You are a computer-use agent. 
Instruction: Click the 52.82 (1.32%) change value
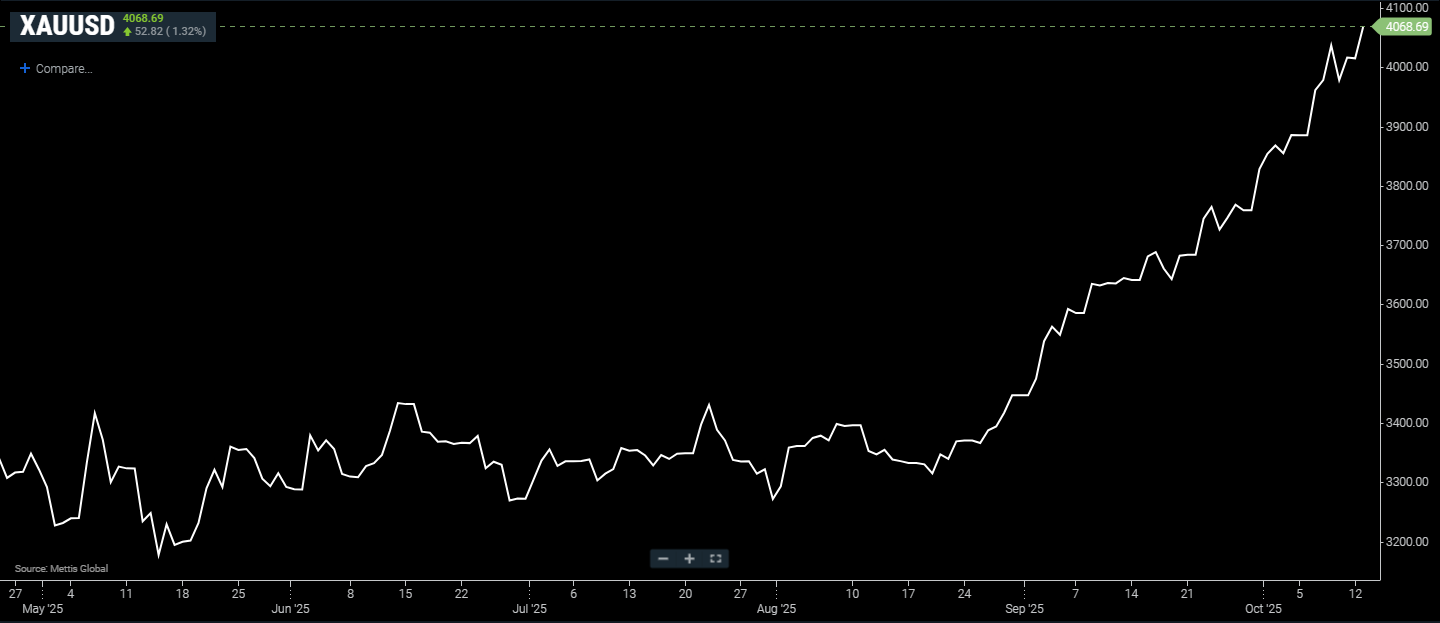(170, 32)
